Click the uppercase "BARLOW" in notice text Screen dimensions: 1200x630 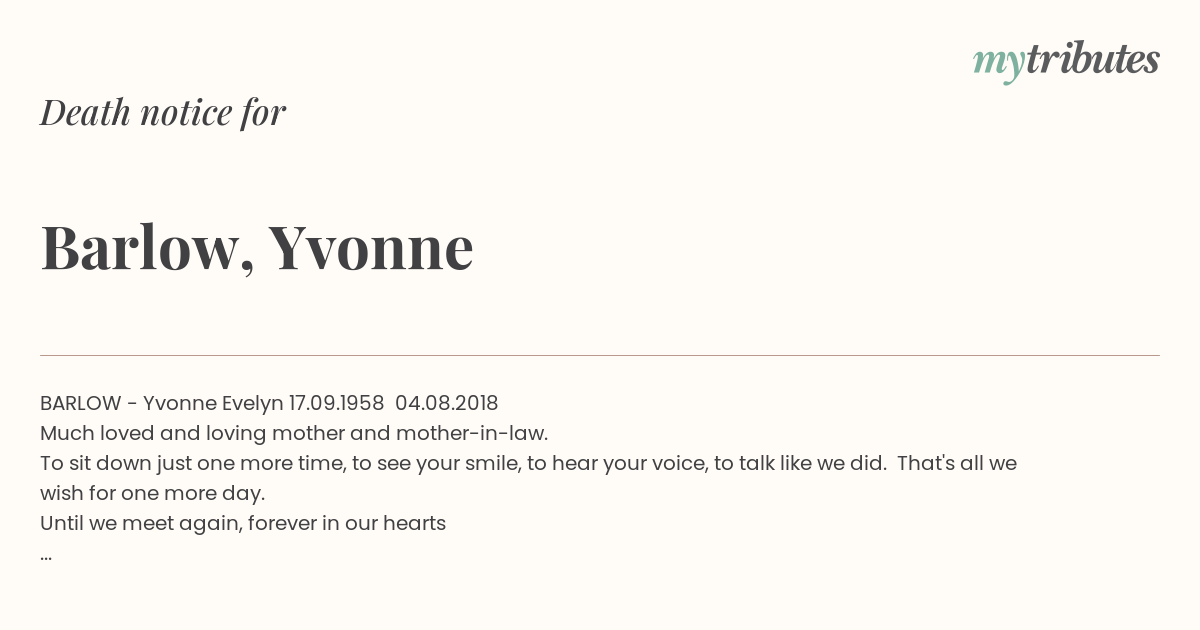point(80,403)
